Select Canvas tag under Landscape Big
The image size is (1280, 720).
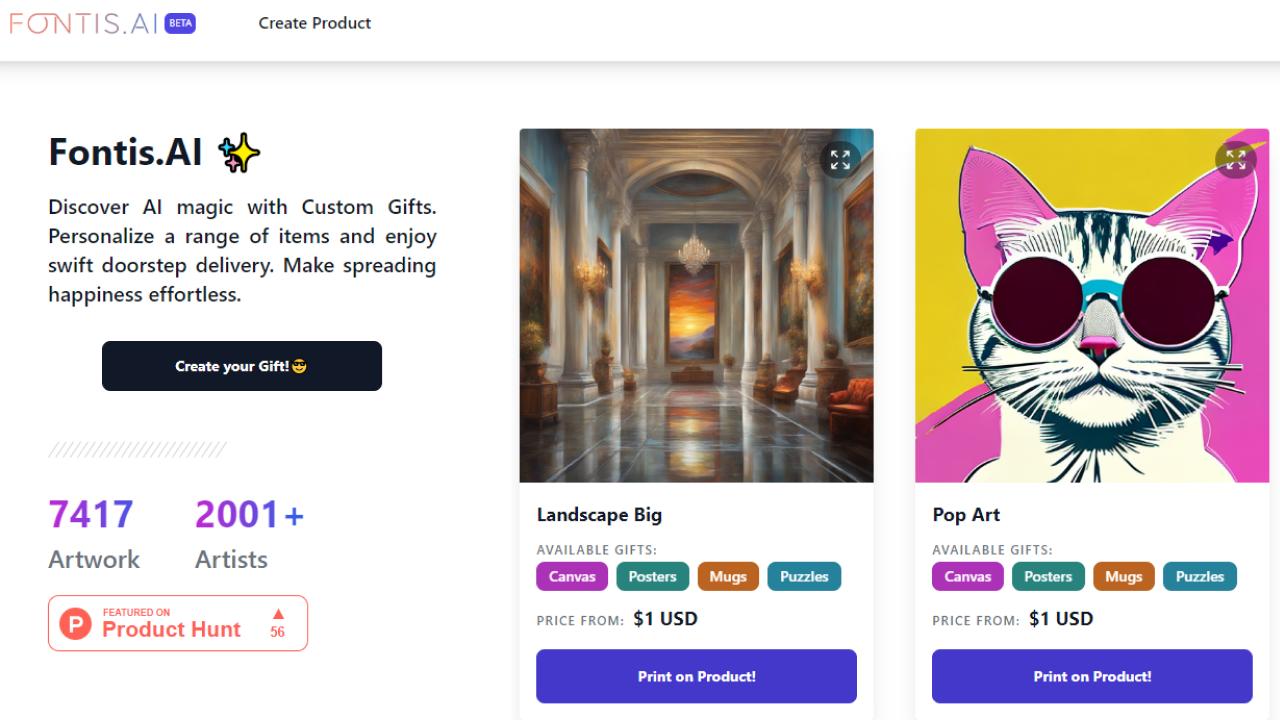[x=572, y=576]
